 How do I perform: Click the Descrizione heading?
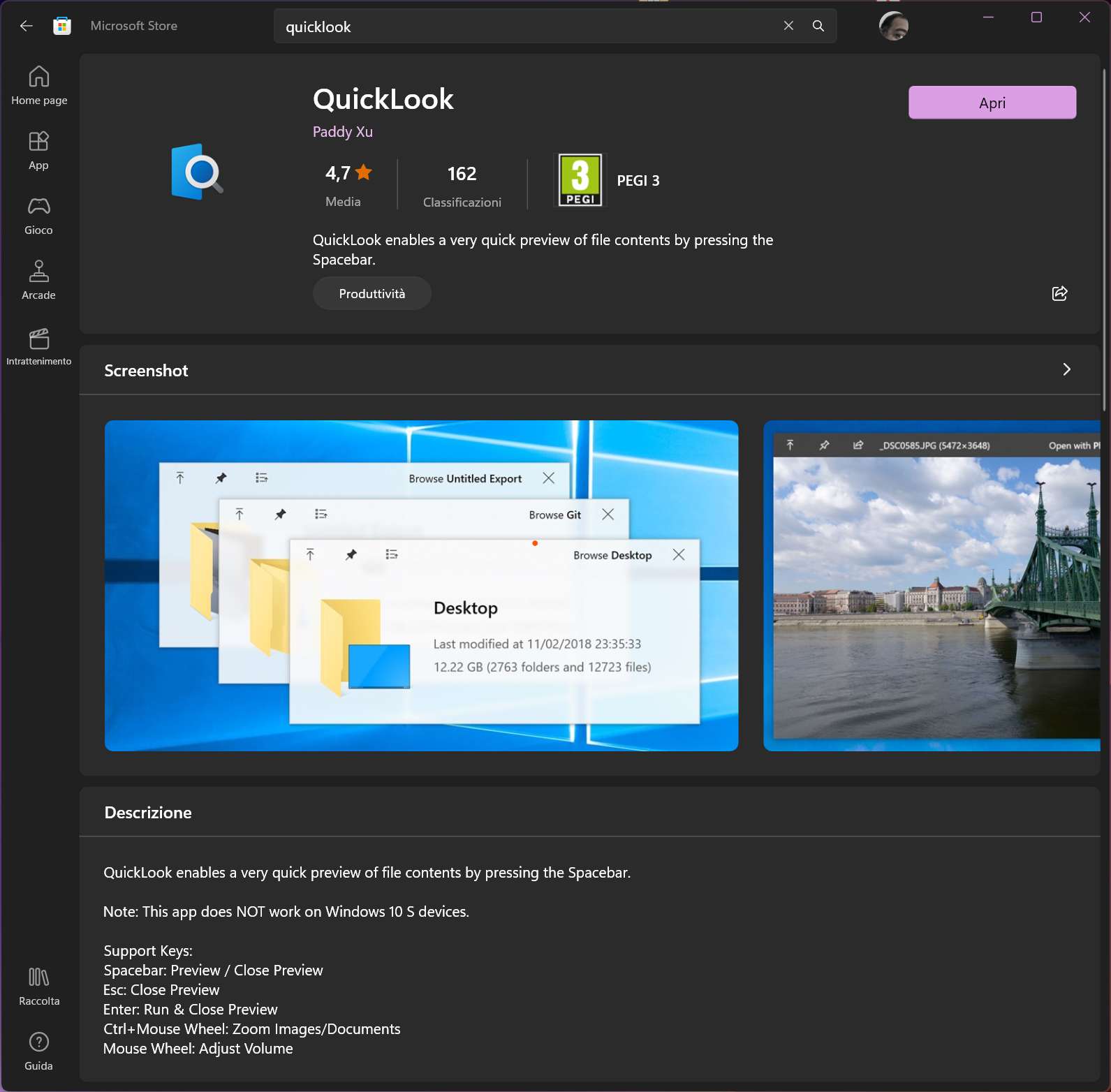click(148, 812)
